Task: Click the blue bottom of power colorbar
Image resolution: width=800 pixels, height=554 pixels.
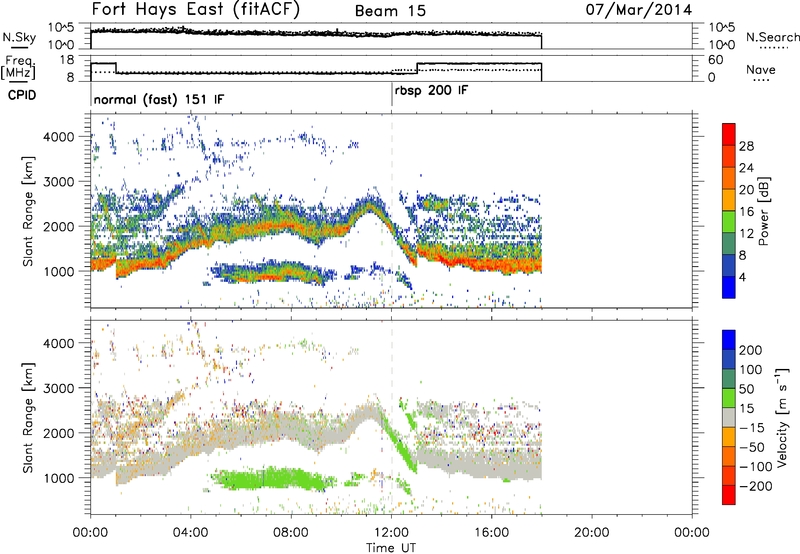Action: point(729,287)
